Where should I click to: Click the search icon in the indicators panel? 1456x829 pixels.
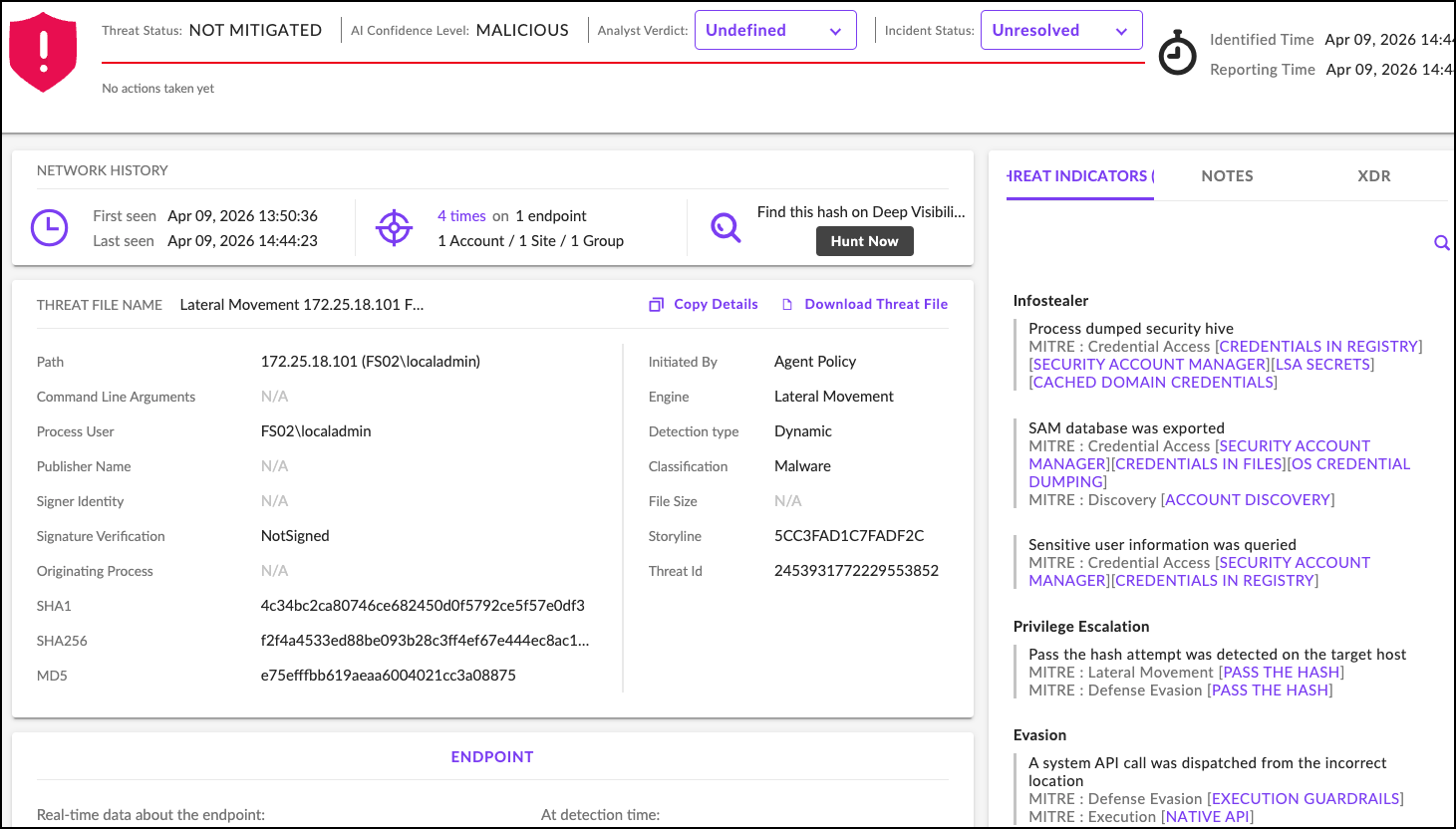(x=1441, y=242)
